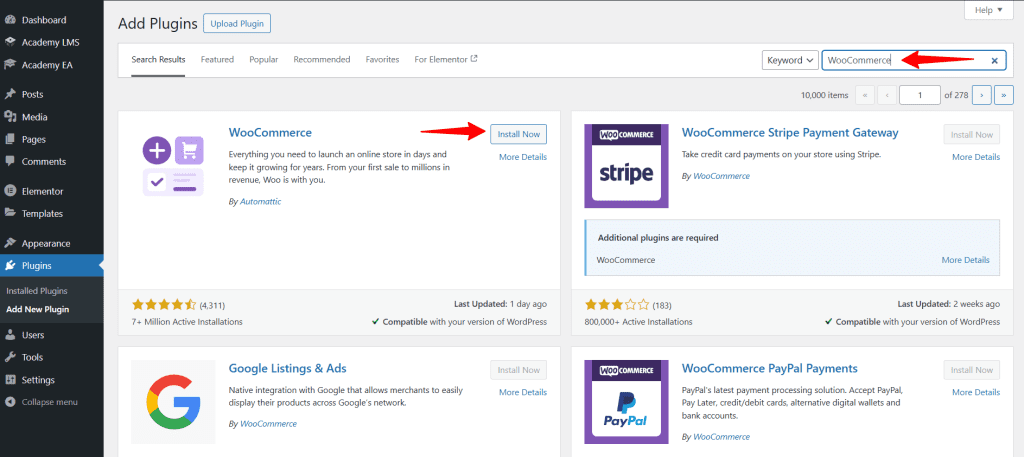Click the Media library icon
The image size is (1024, 457).
click(x=10, y=117)
